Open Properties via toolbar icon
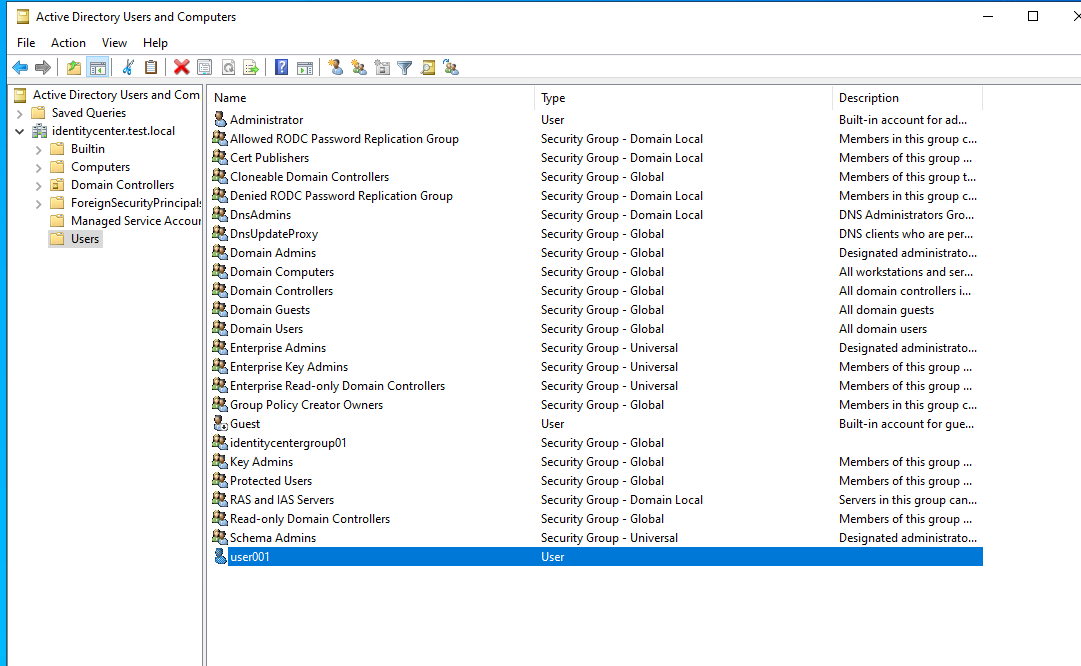This screenshot has height=666, width=1081. pyautogui.click(x=205, y=68)
